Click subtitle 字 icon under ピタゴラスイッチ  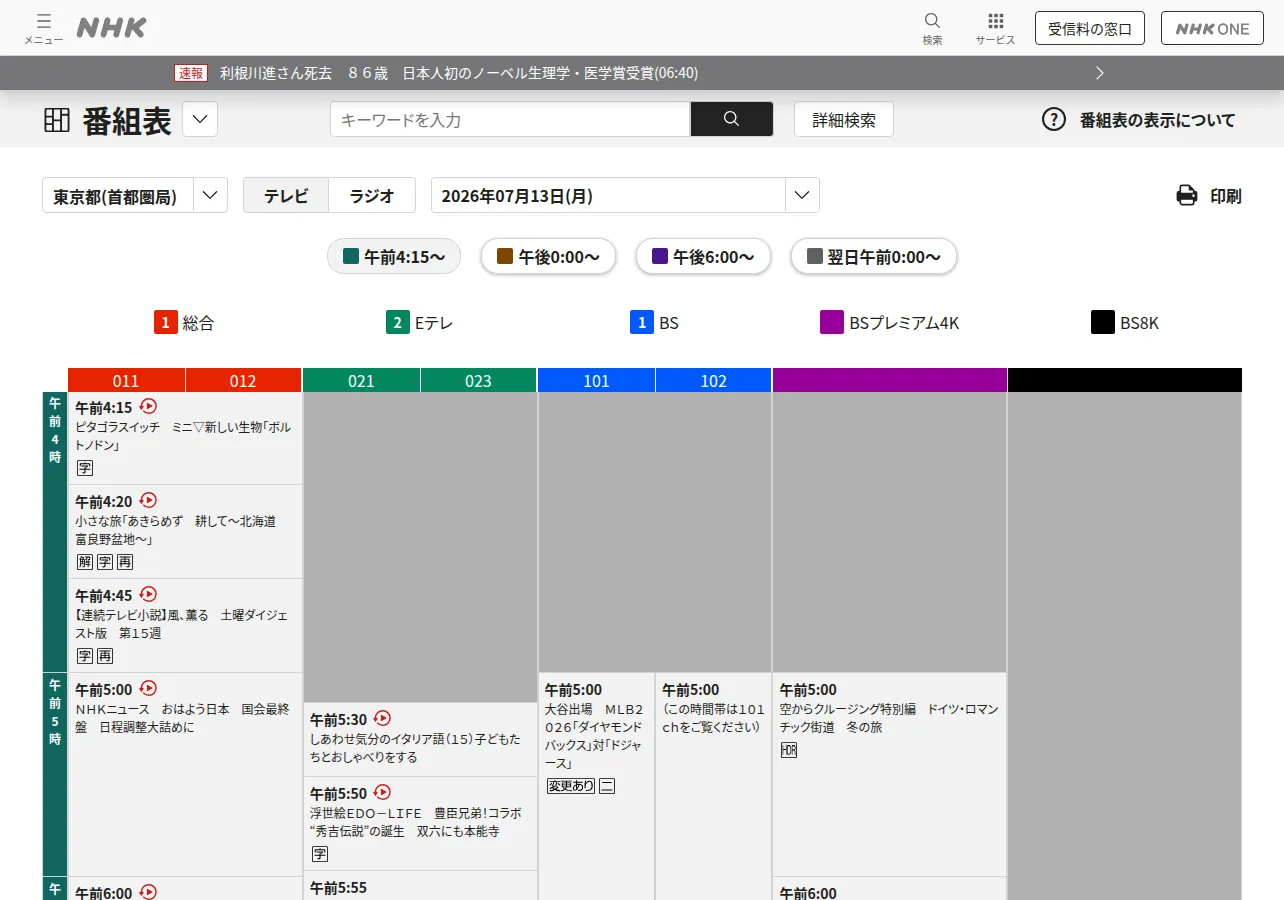85,468
